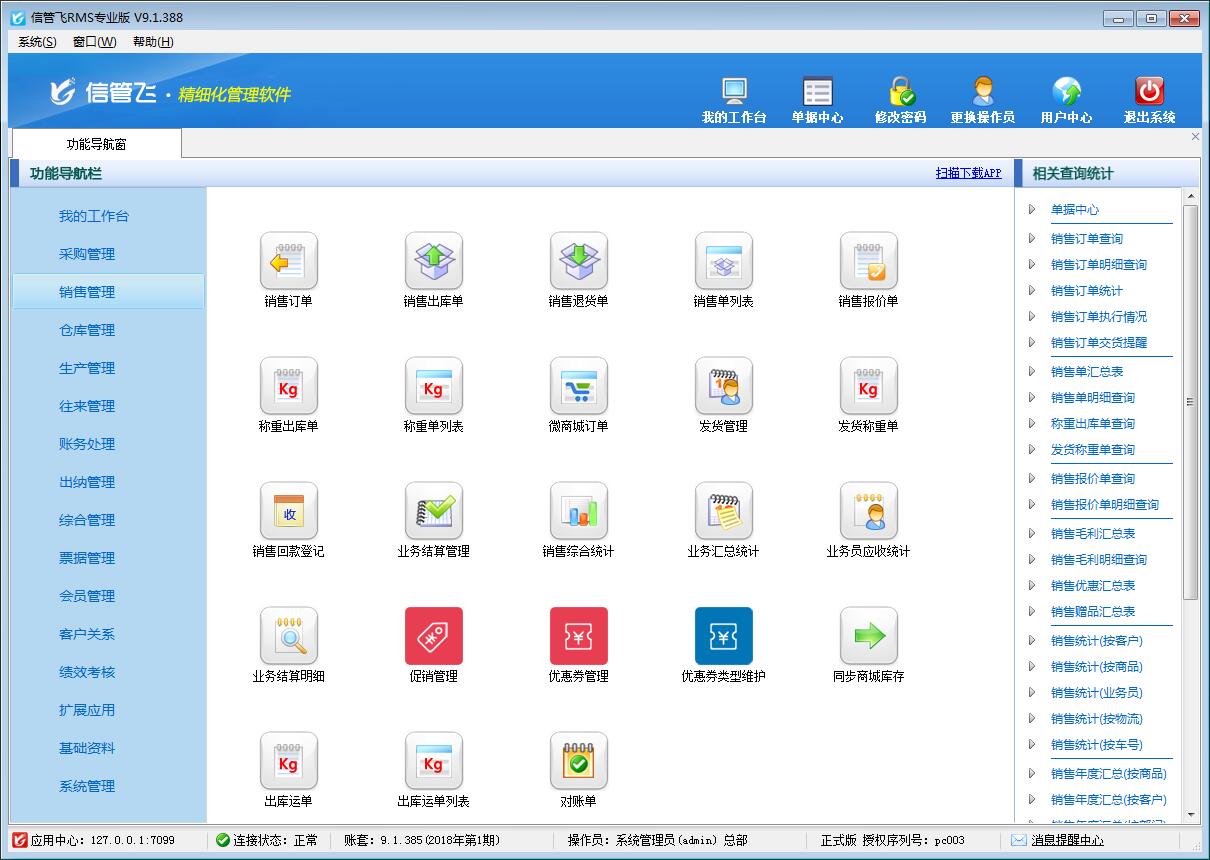
Task: Open the 对账单 icon
Action: click(578, 760)
